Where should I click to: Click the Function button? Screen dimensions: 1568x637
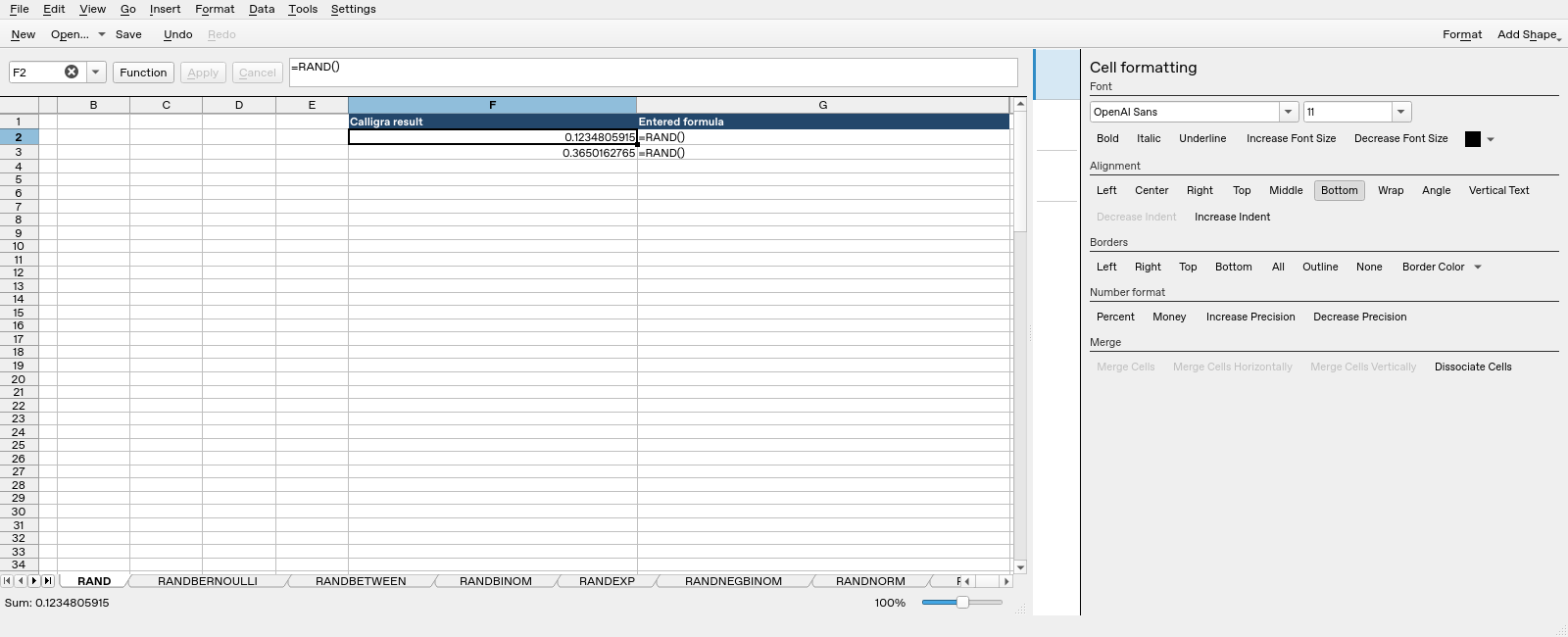[143, 73]
